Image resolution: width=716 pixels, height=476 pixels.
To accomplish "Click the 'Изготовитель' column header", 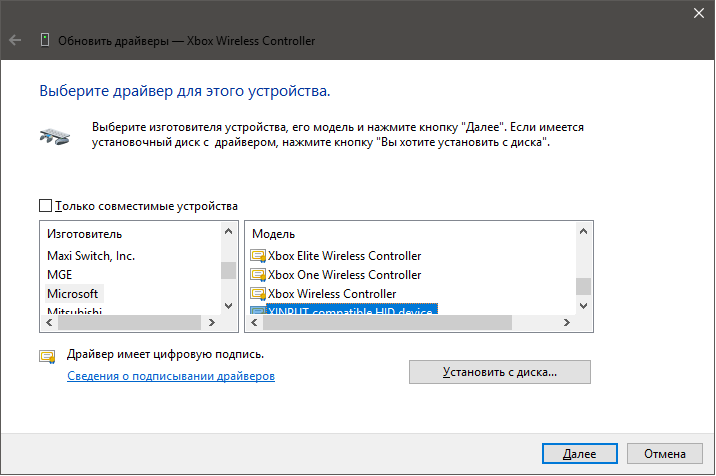I will (84, 234).
